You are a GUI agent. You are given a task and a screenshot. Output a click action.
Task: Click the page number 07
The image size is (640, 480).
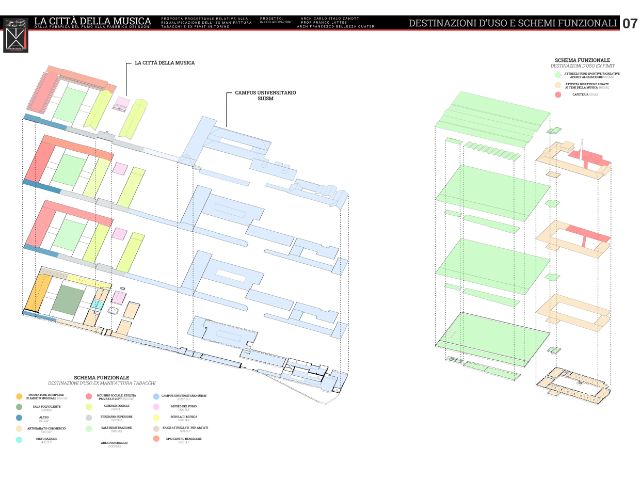629,24
